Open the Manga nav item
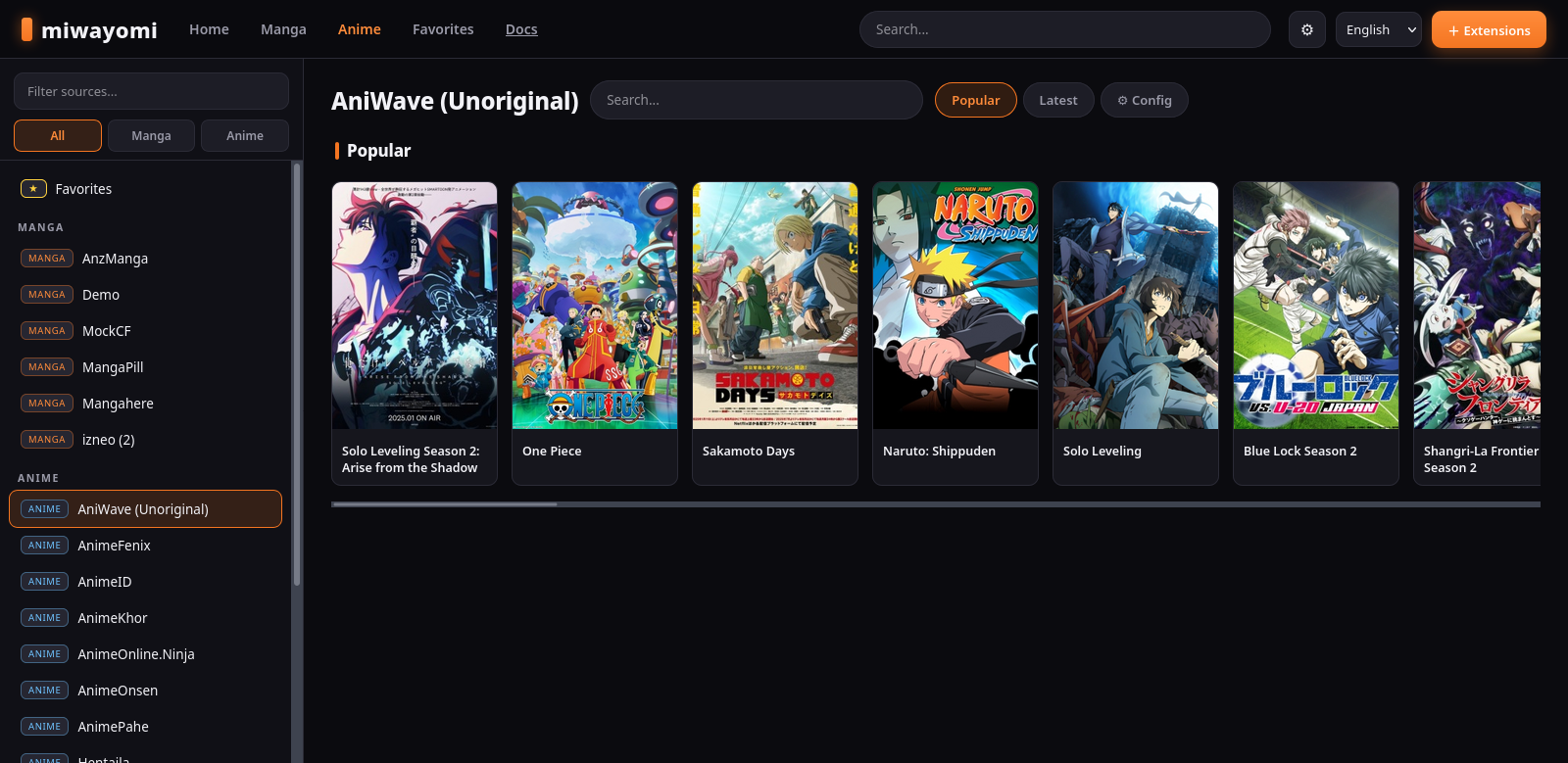This screenshot has height=763, width=1568. pos(283,29)
